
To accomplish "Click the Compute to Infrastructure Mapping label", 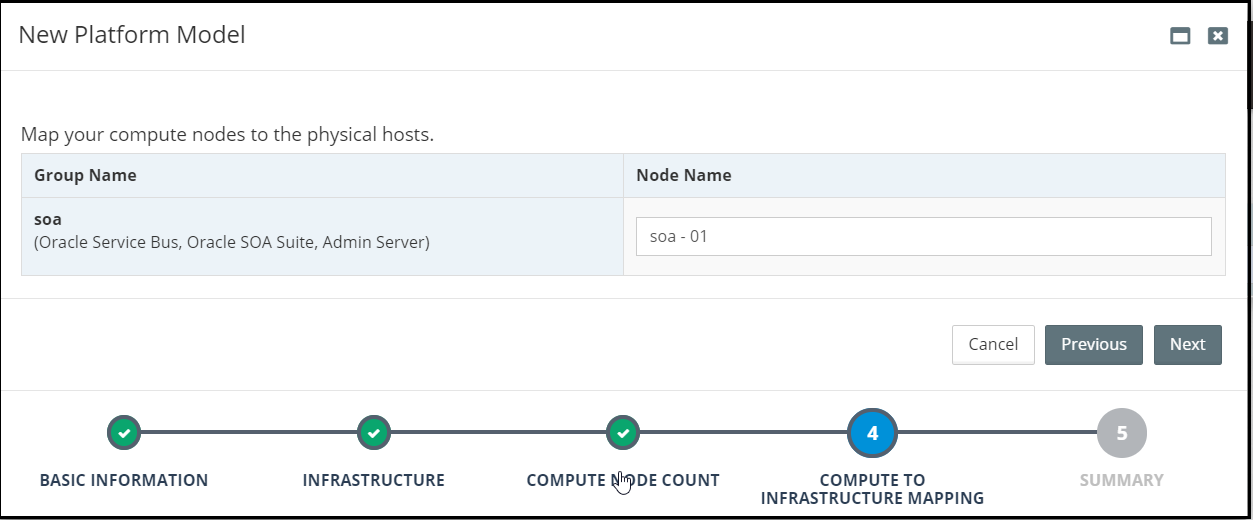I will (x=872, y=489).
